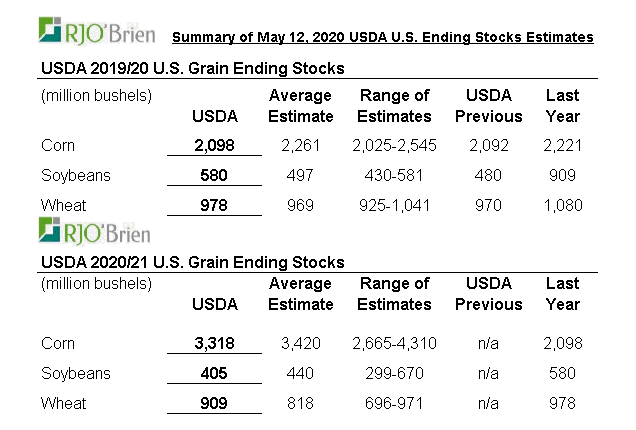636x430 pixels.
Task: Click the Summary of May 12, 2020 title
Action: (383, 38)
